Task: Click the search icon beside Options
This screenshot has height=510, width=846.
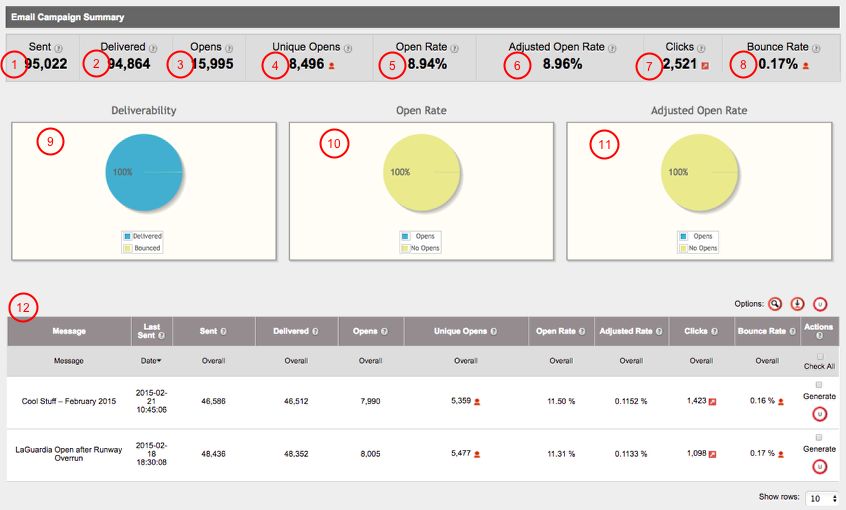Action: (774, 303)
